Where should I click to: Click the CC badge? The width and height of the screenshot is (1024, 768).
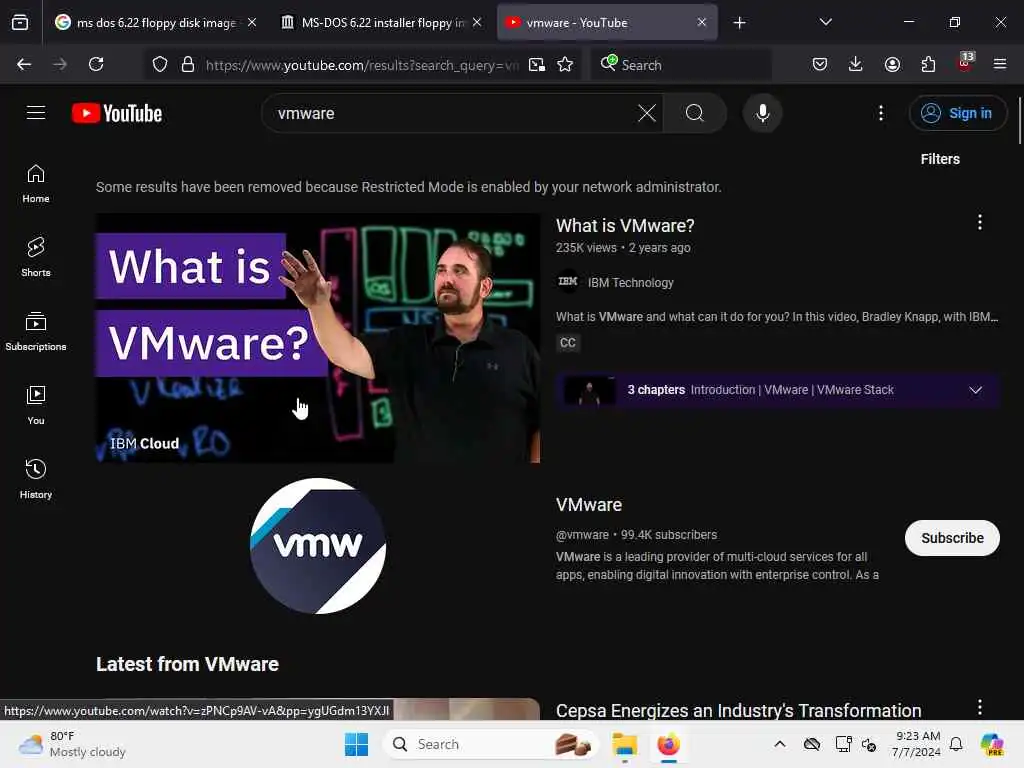[568, 343]
